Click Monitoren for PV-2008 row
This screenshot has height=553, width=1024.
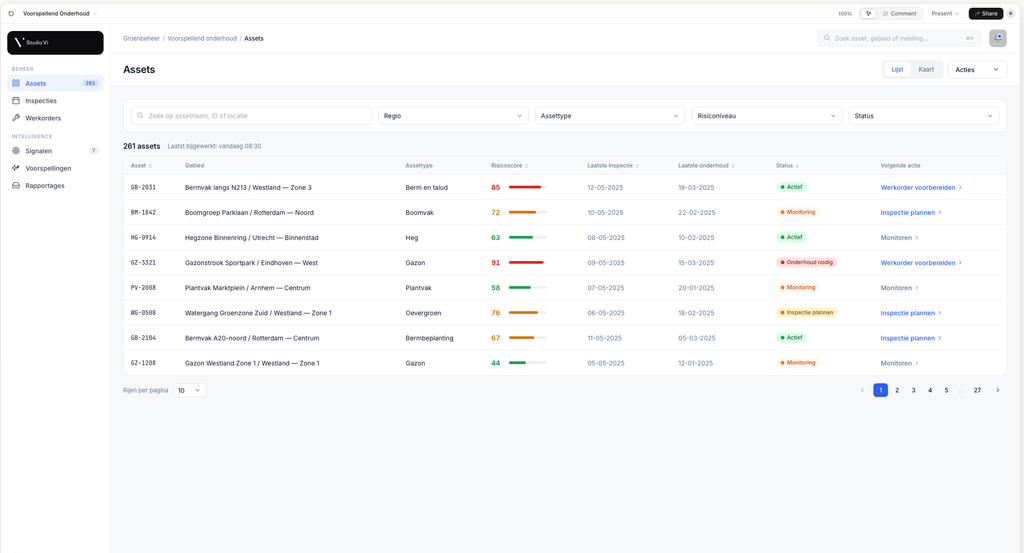[x=899, y=288]
